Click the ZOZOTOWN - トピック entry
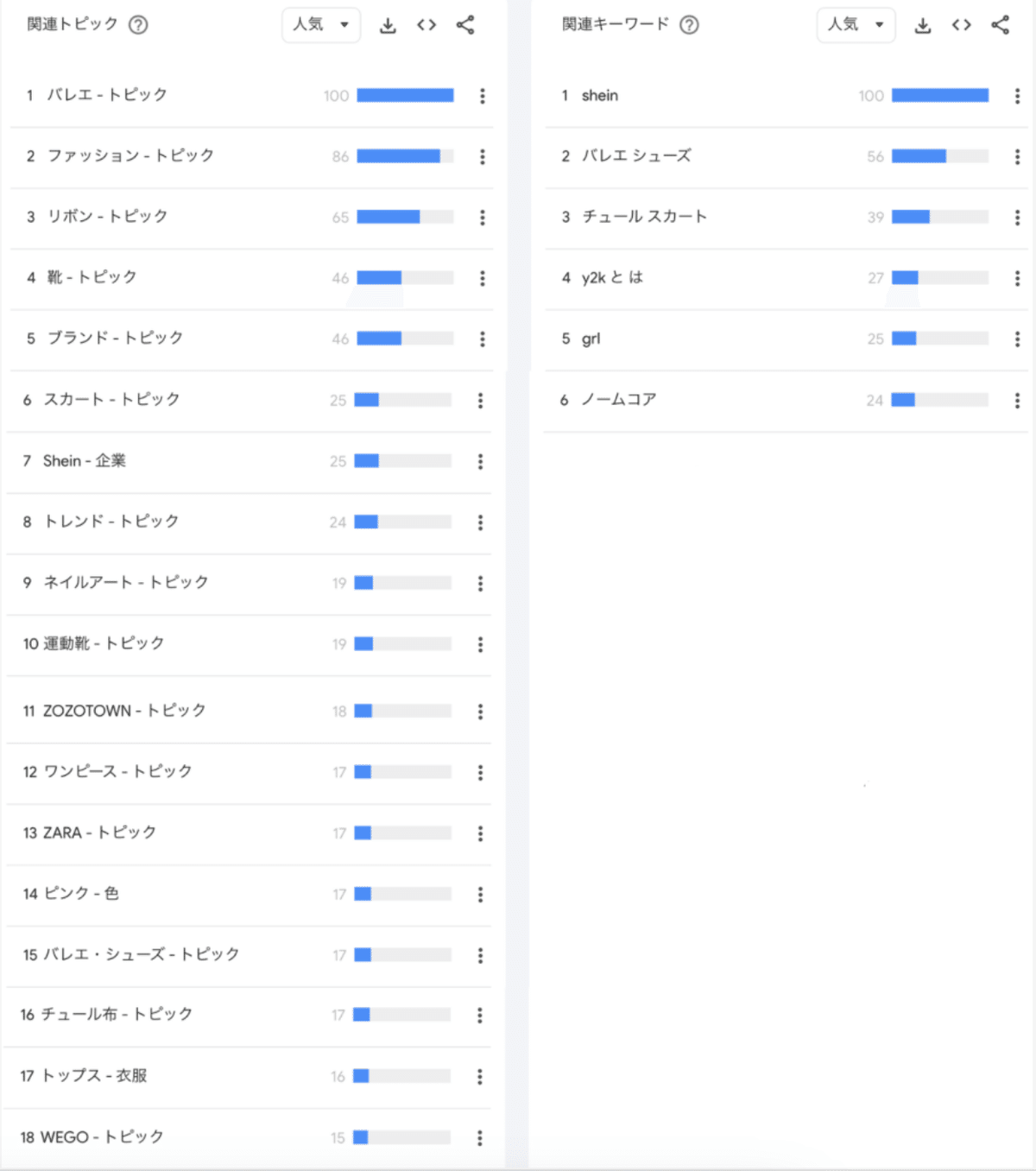Viewport: 1036px width, 1171px height. pyautogui.click(x=124, y=711)
